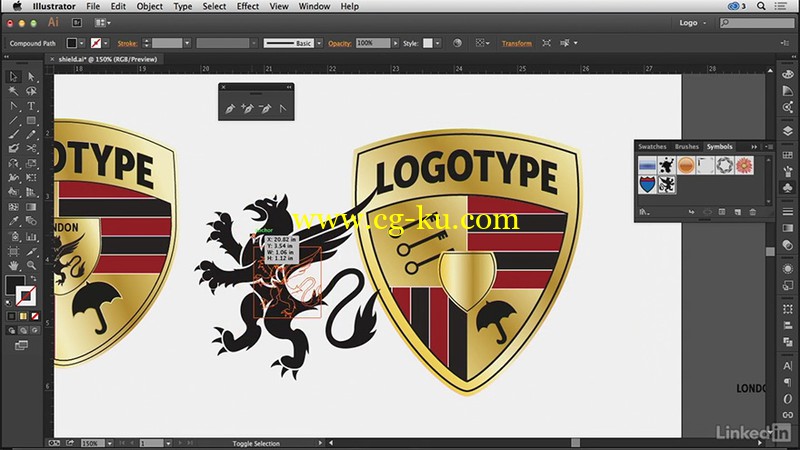Select the Line Segment tool

(13, 120)
